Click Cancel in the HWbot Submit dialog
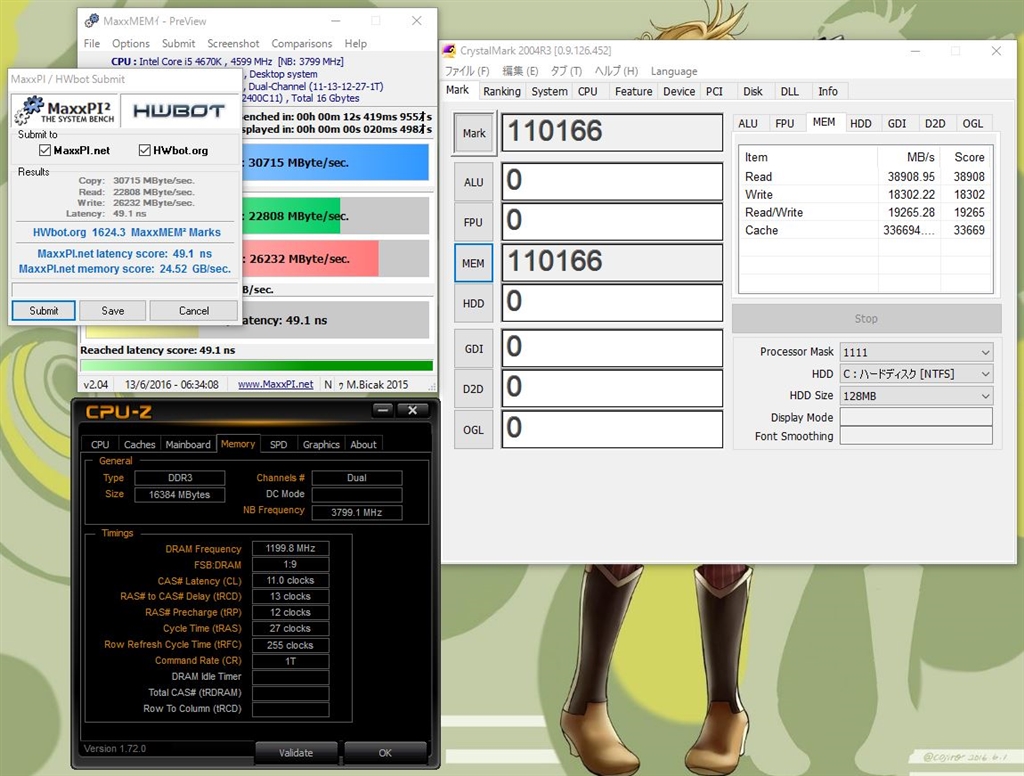Screen dimensions: 1024x776 click(194, 311)
